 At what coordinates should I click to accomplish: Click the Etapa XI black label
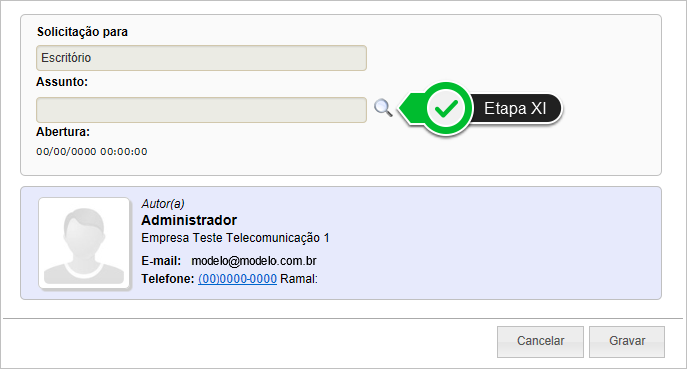(515, 108)
